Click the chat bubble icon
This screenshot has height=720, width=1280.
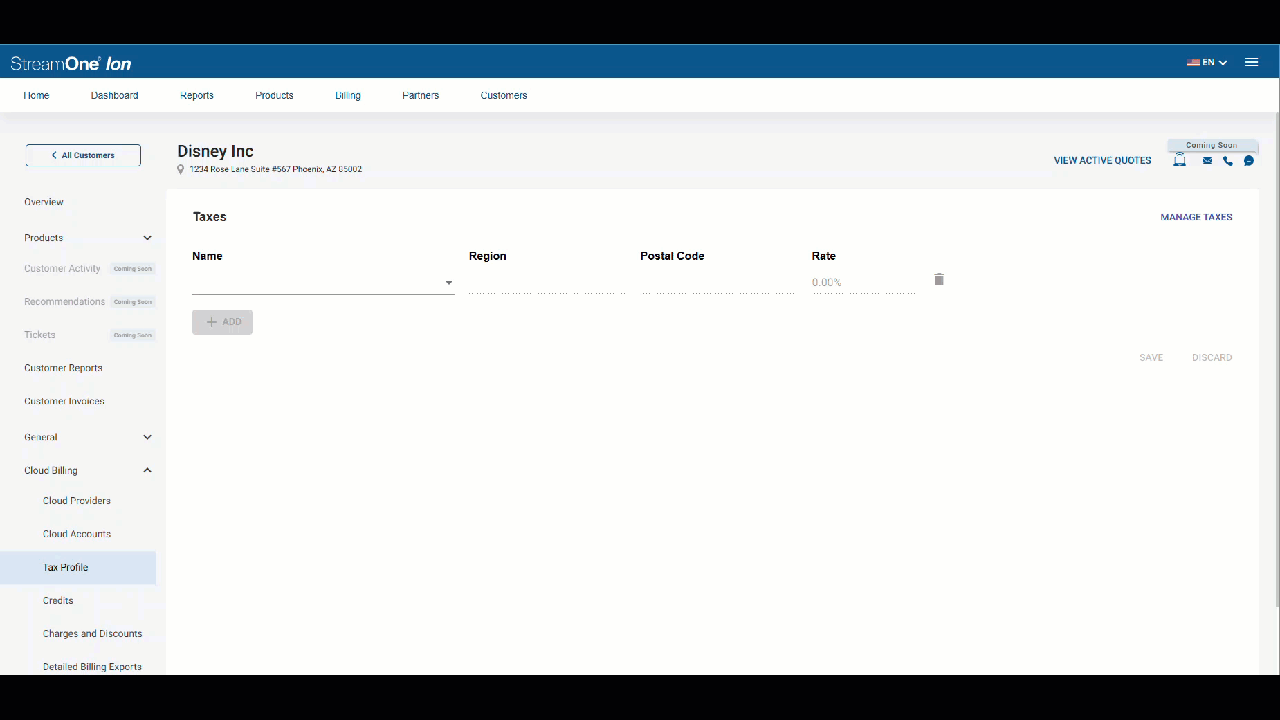click(x=1249, y=160)
